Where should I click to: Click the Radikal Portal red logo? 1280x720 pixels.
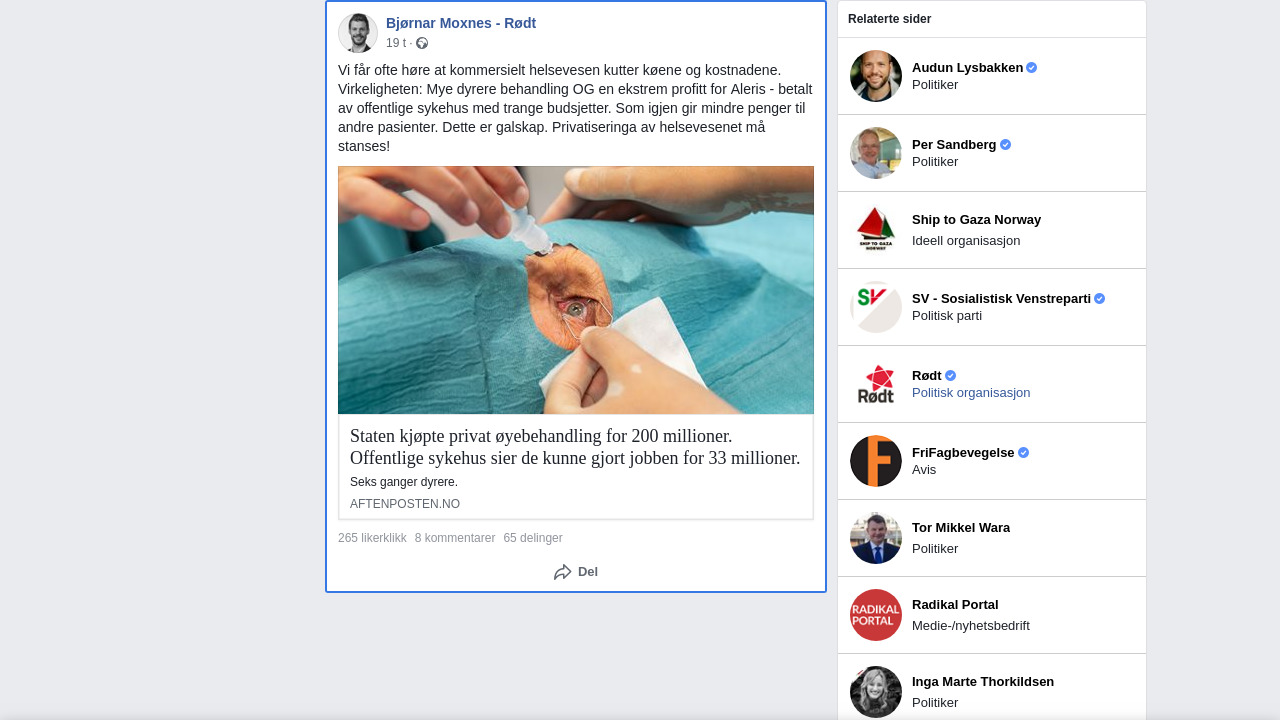point(876,615)
